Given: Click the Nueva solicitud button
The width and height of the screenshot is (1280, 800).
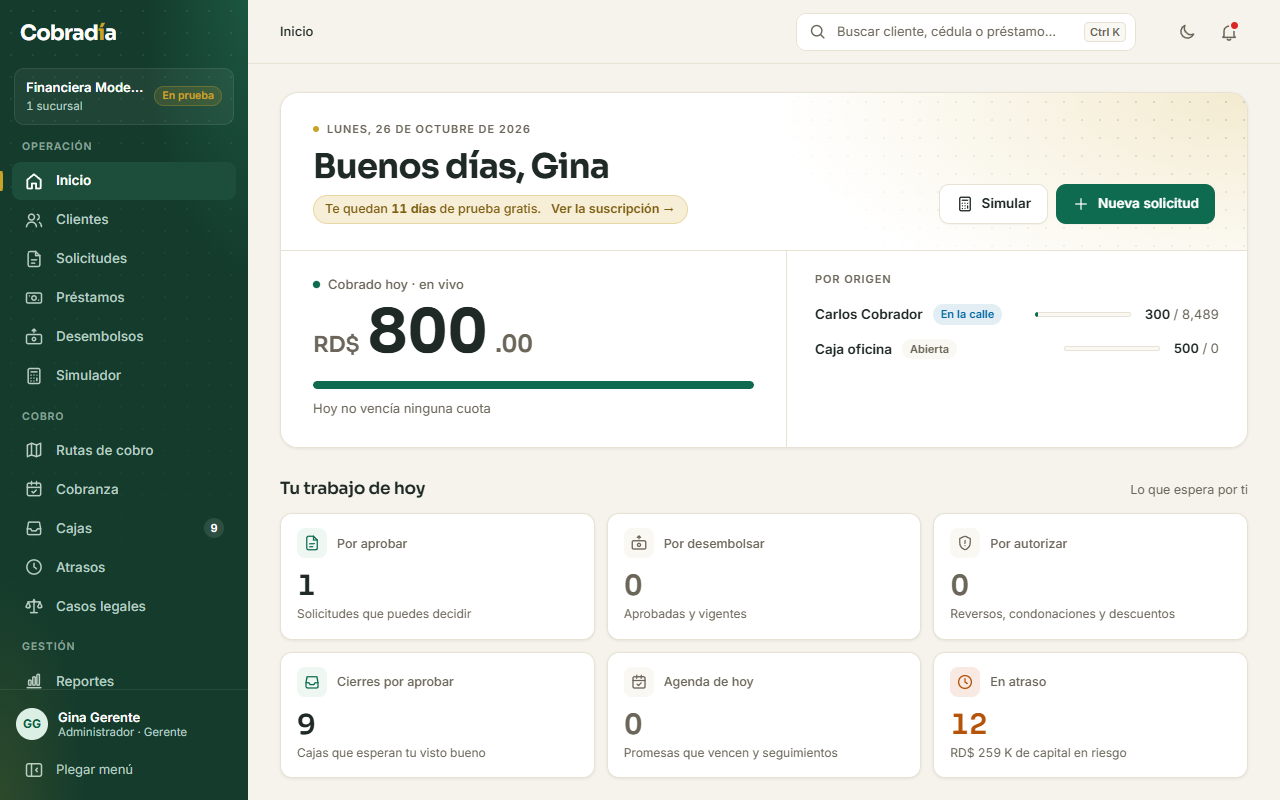Looking at the screenshot, I should click(1135, 204).
